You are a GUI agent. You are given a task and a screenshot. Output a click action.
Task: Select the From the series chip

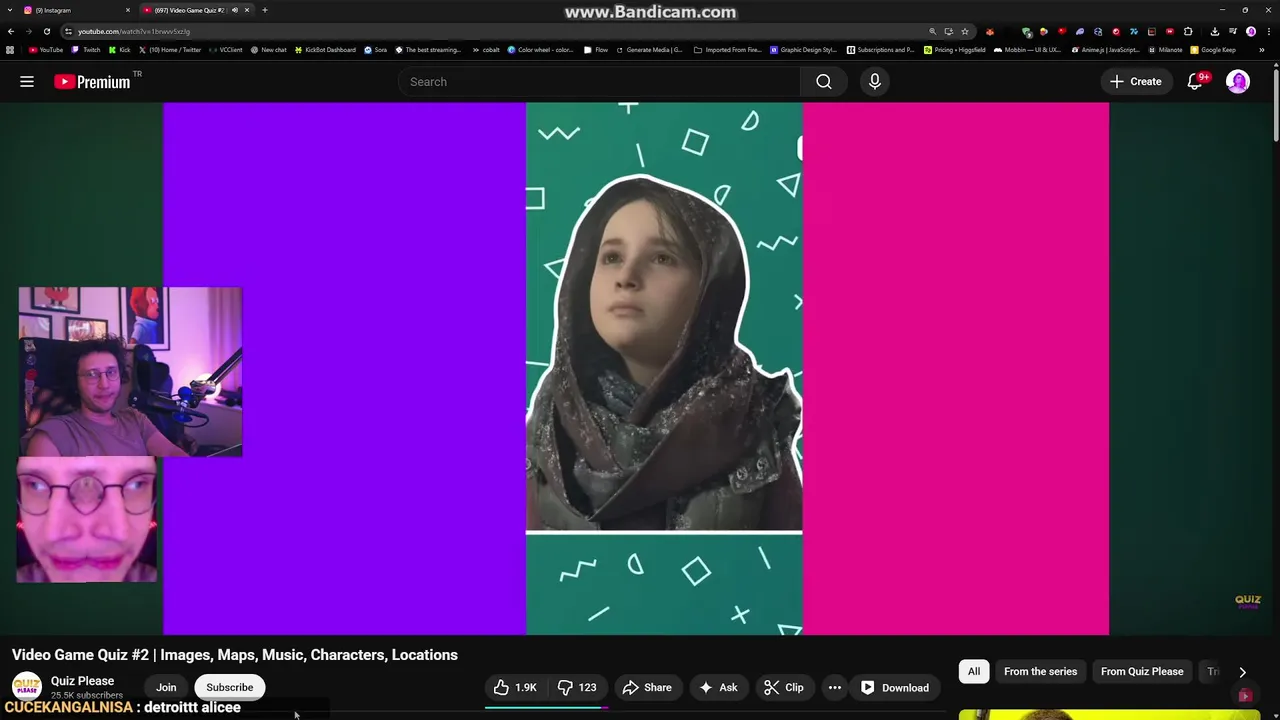point(1040,672)
